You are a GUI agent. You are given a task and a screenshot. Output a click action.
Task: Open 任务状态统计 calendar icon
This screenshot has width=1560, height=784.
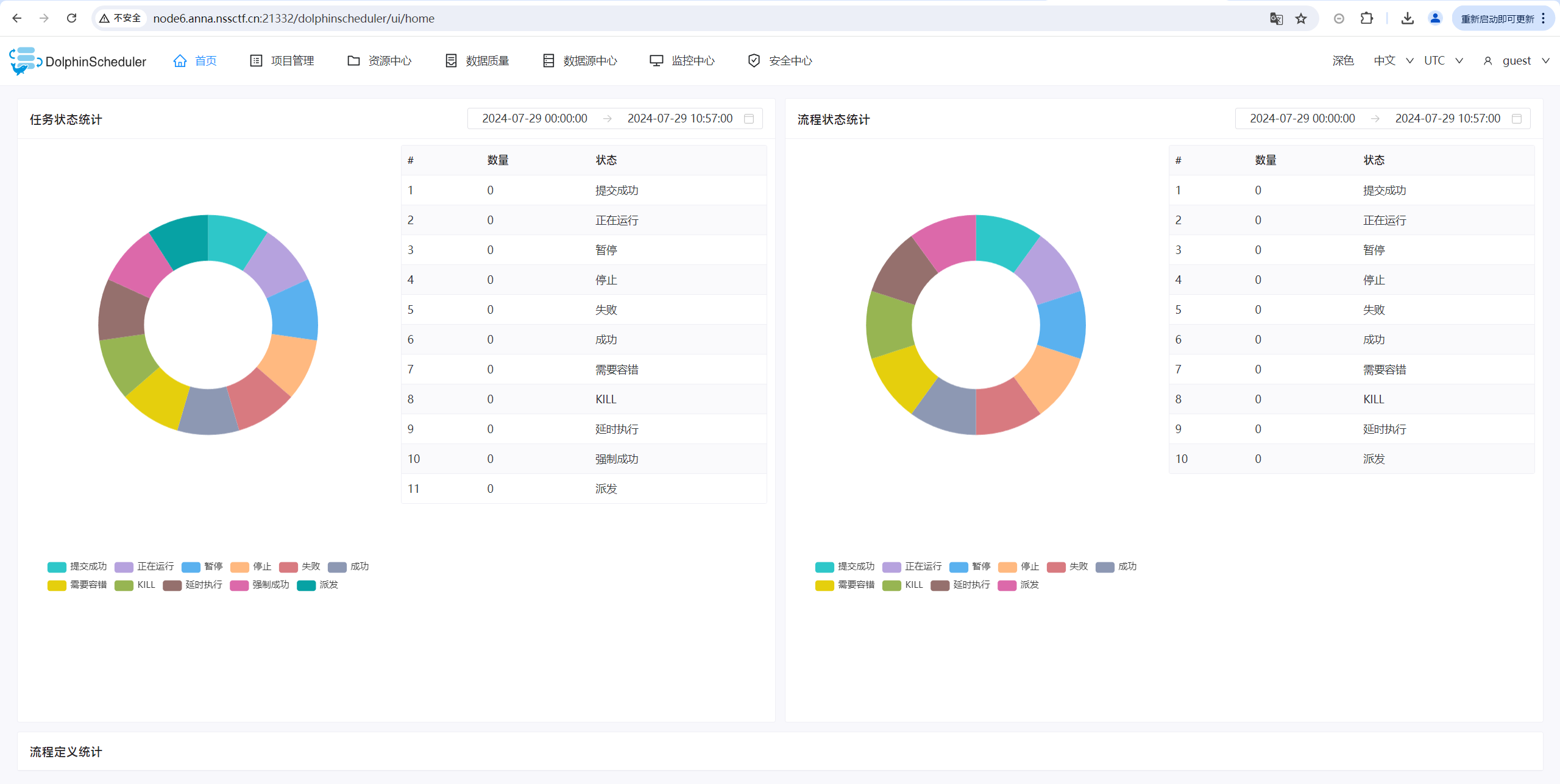[x=749, y=118]
